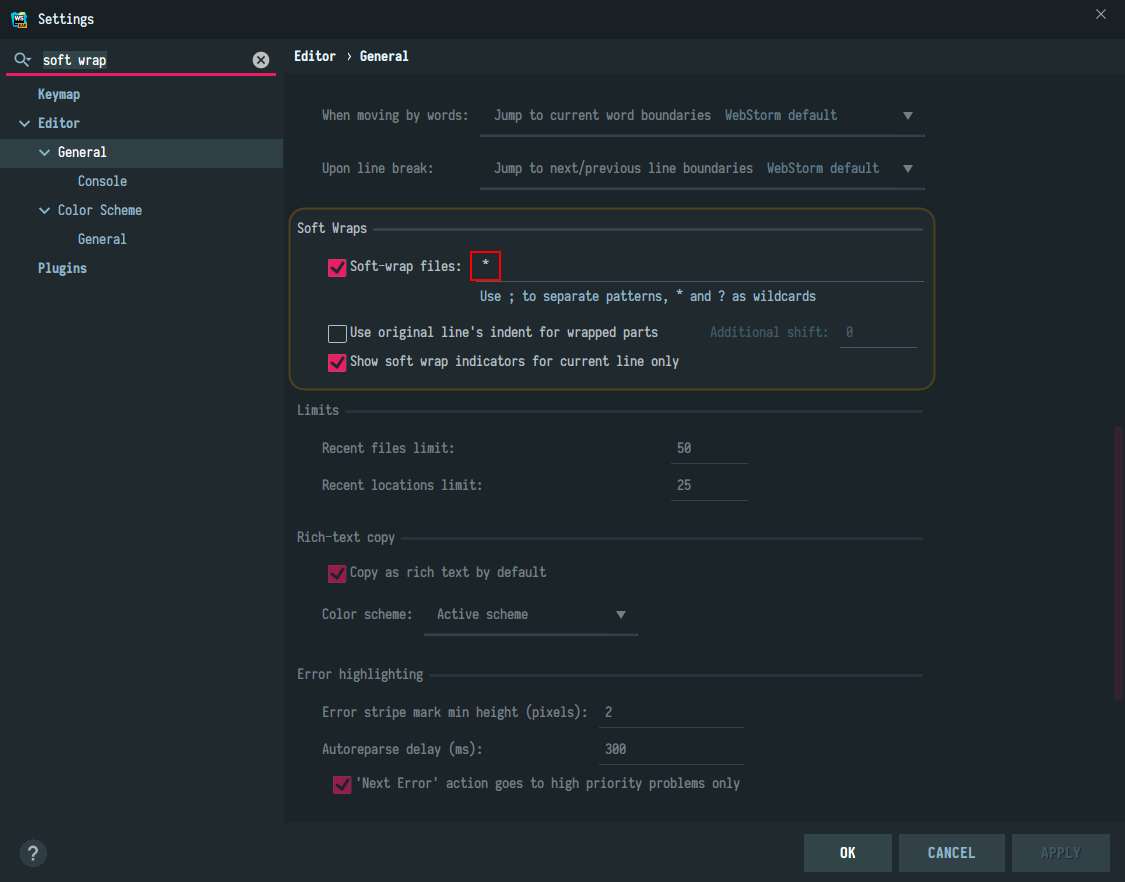Clear the 'soft wrap' search text
Image resolution: width=1125 pixels, height=882 pixels.
click(x=260, y=60)
